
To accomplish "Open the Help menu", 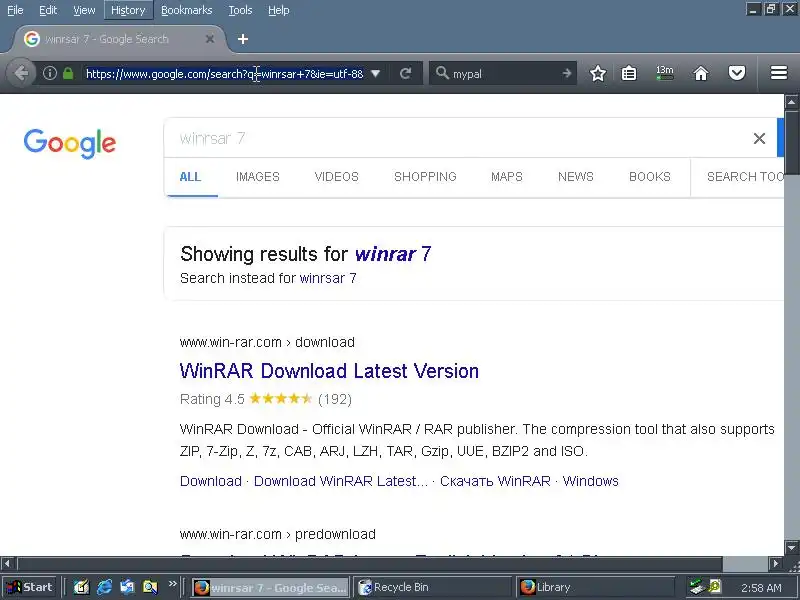I will click(279, 10).
